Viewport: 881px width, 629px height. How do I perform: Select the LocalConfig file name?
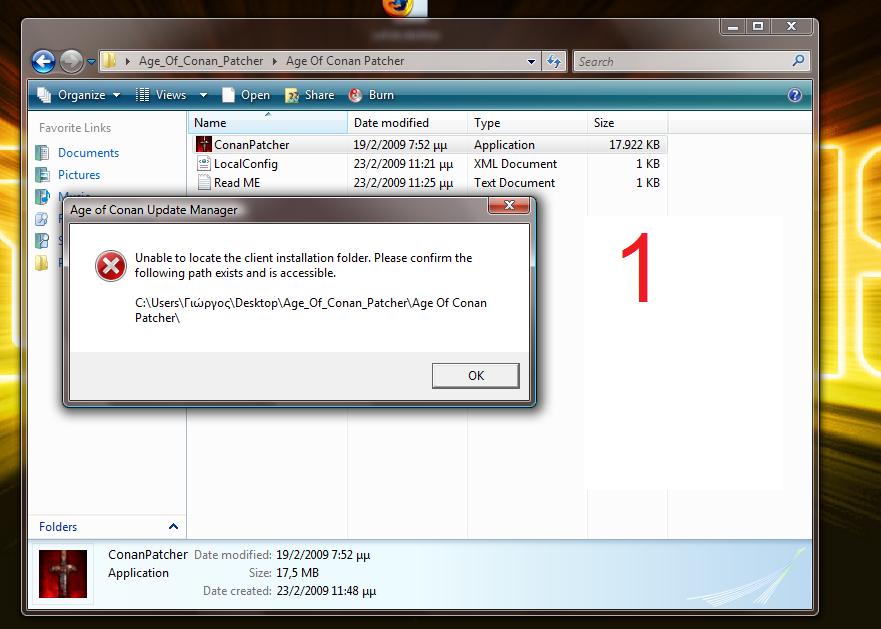[246, 164]
